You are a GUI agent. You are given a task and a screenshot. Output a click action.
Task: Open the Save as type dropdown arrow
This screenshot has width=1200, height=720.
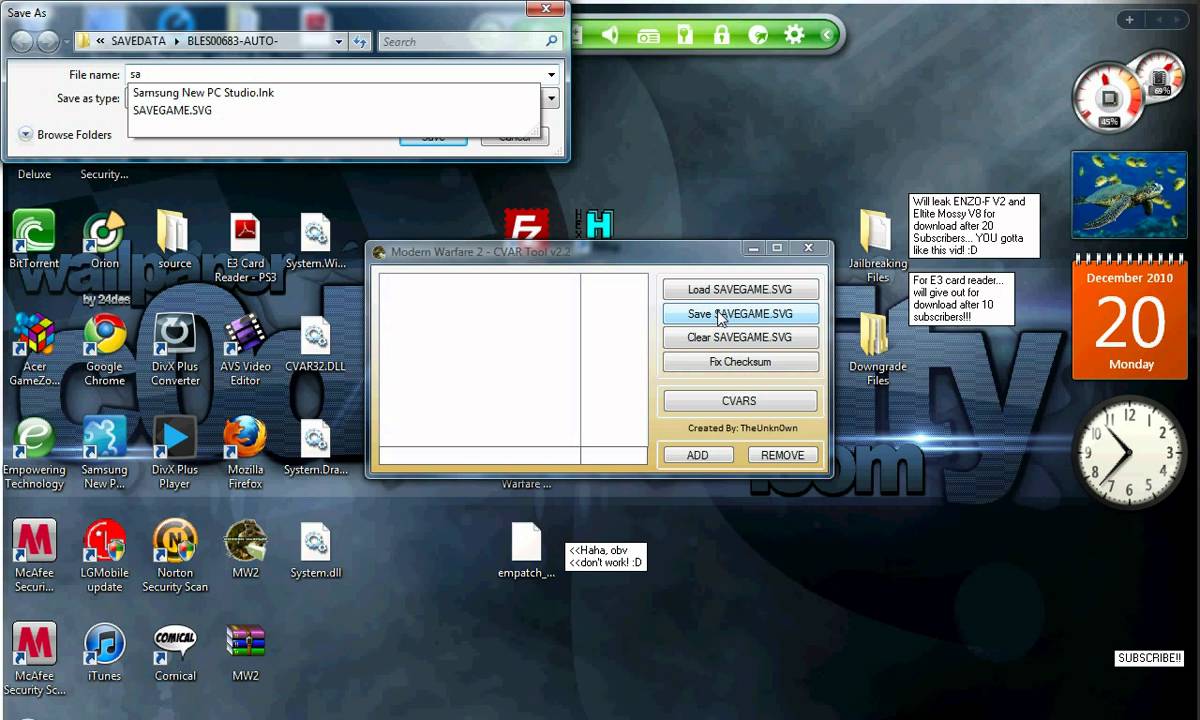tap(550, 98)
